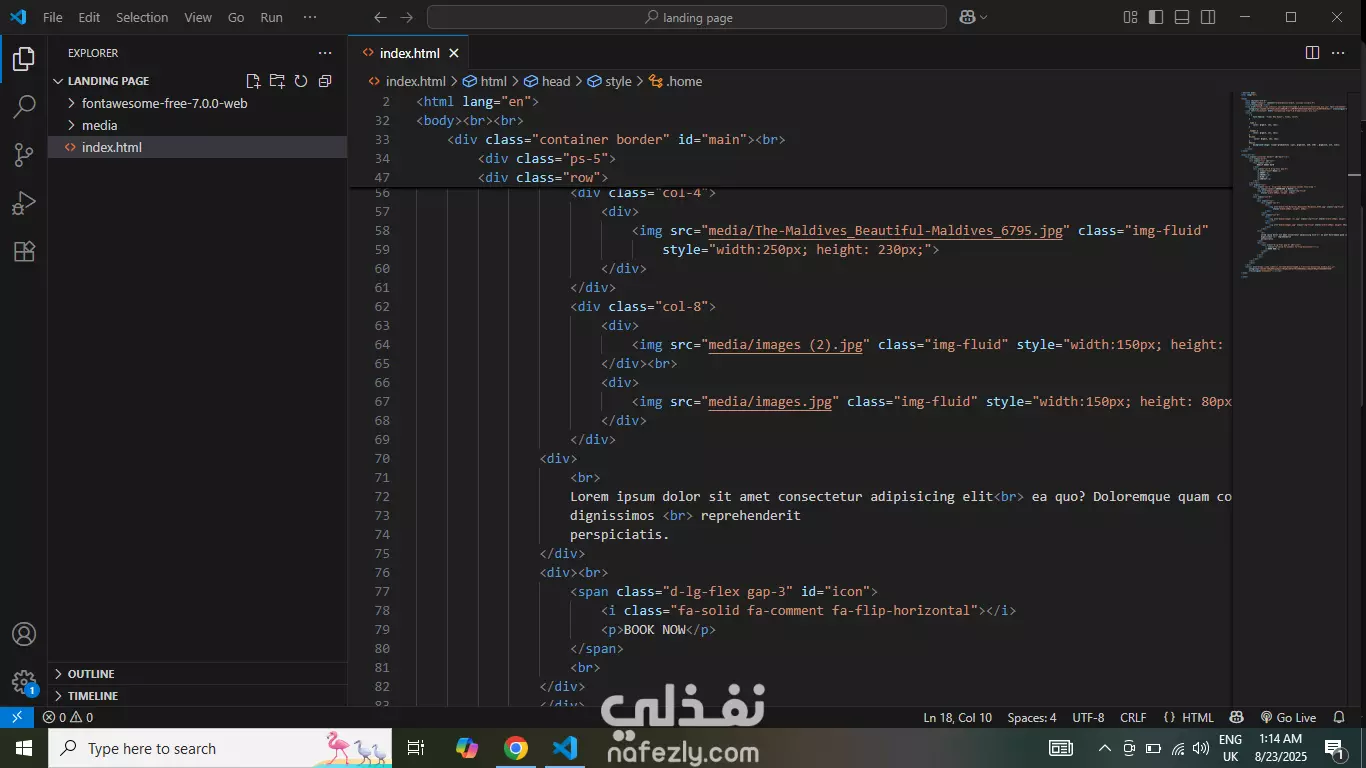This screenshot has height=768, width=1366.
Task: Open the Extensions view
Action: pos(24,251)
